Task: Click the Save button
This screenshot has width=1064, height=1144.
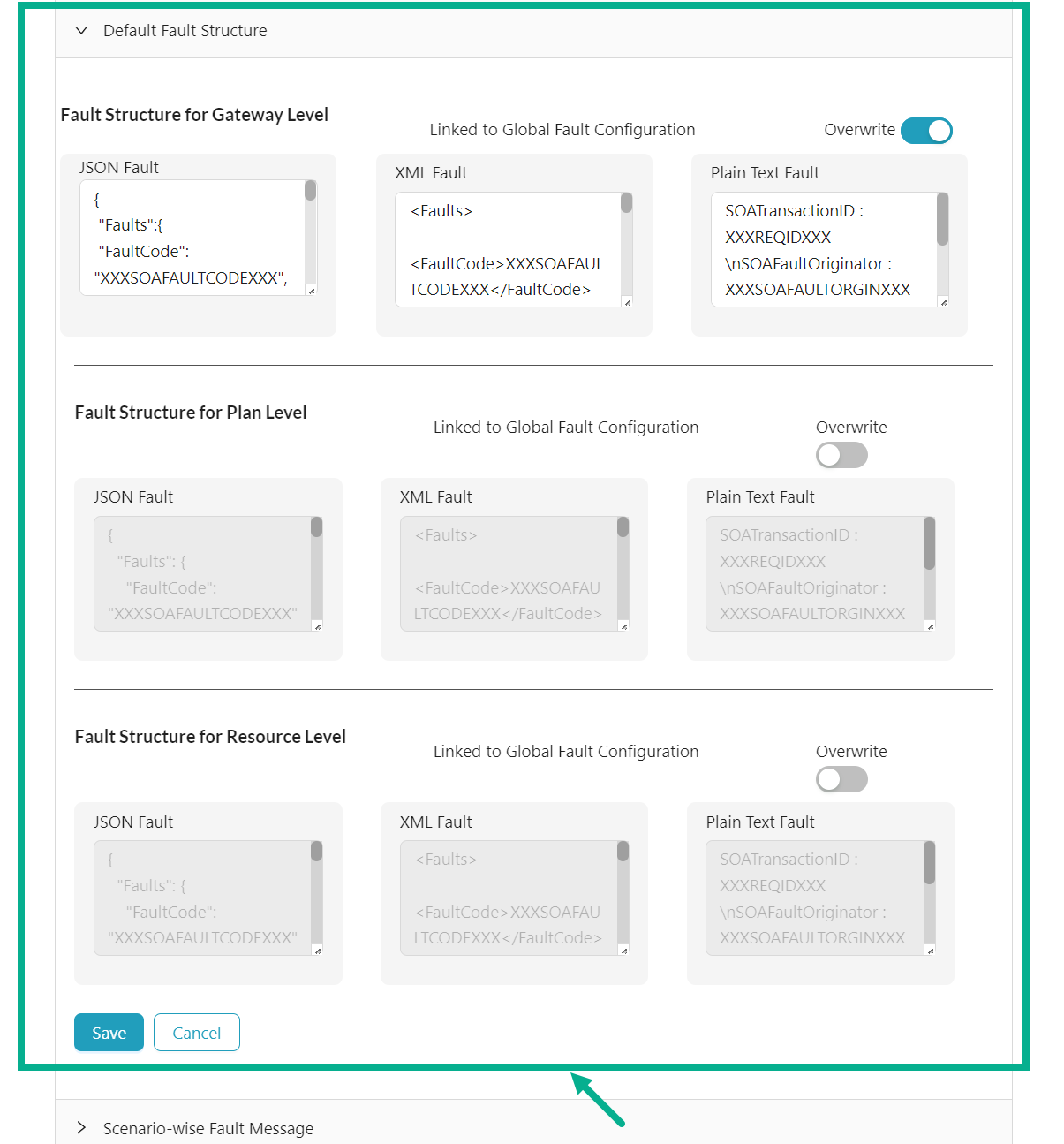Action: (109, 1033)
